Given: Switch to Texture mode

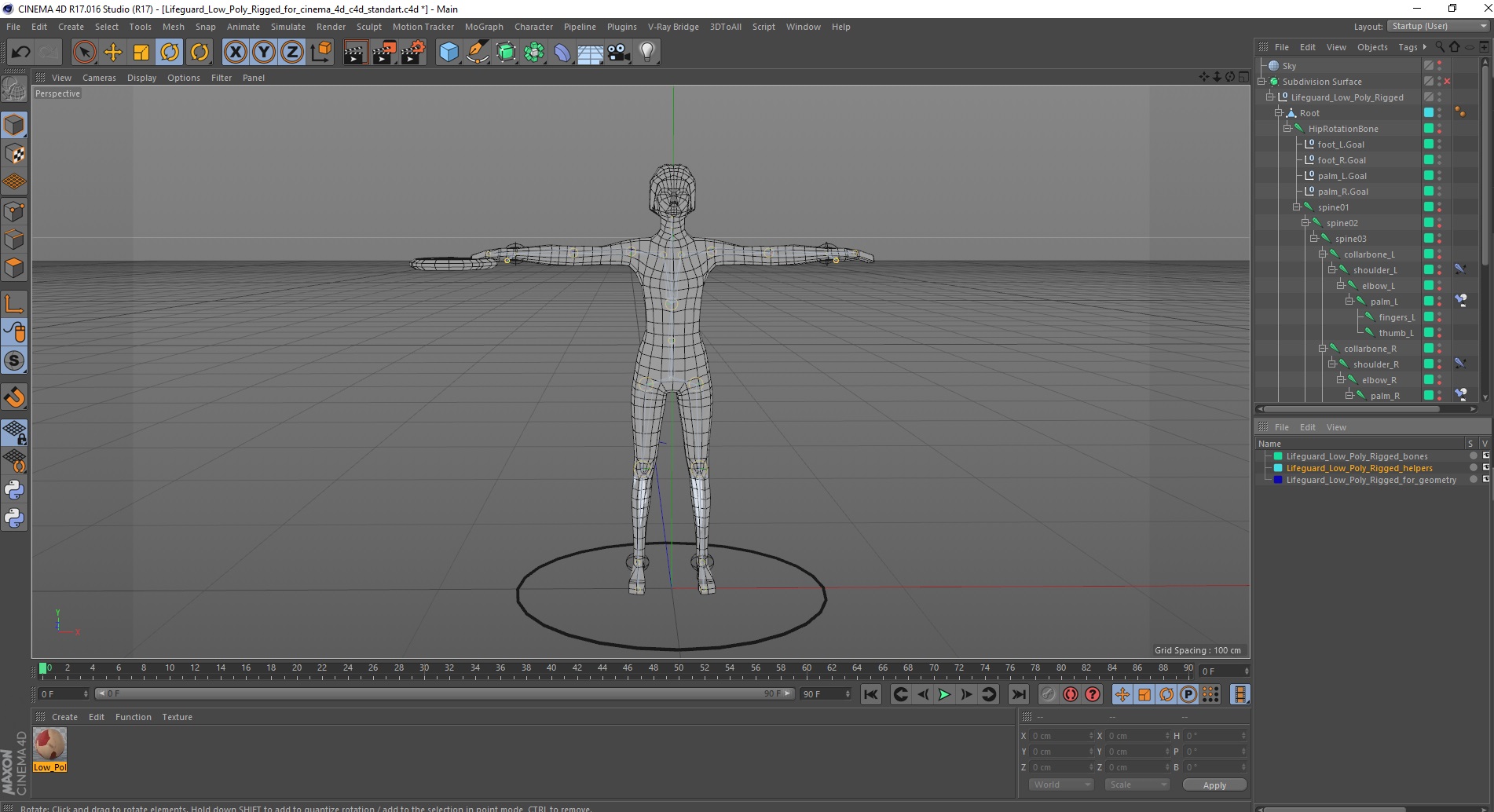Looking at the screenshot, I should (14, 154).
